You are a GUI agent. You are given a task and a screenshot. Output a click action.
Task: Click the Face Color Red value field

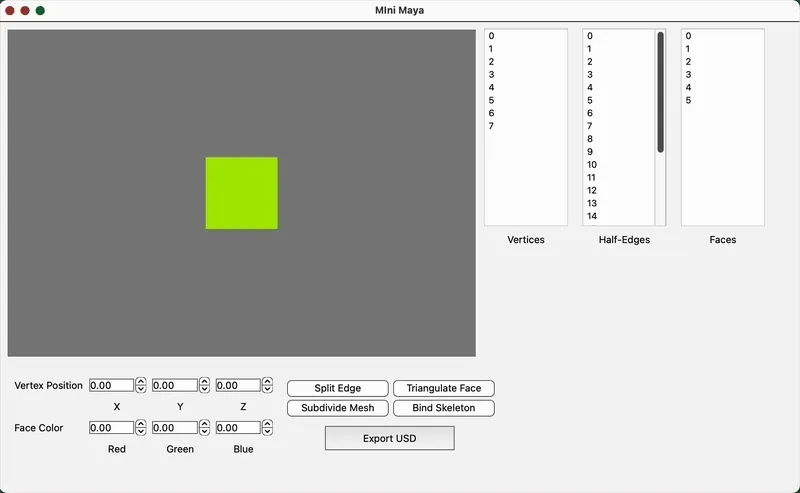111,428
